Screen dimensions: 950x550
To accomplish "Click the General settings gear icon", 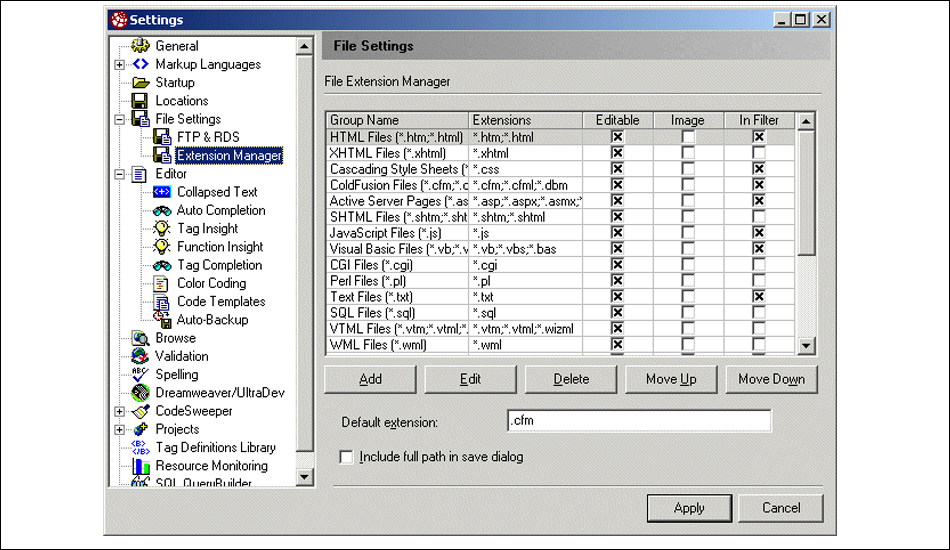I will point(141,45).
